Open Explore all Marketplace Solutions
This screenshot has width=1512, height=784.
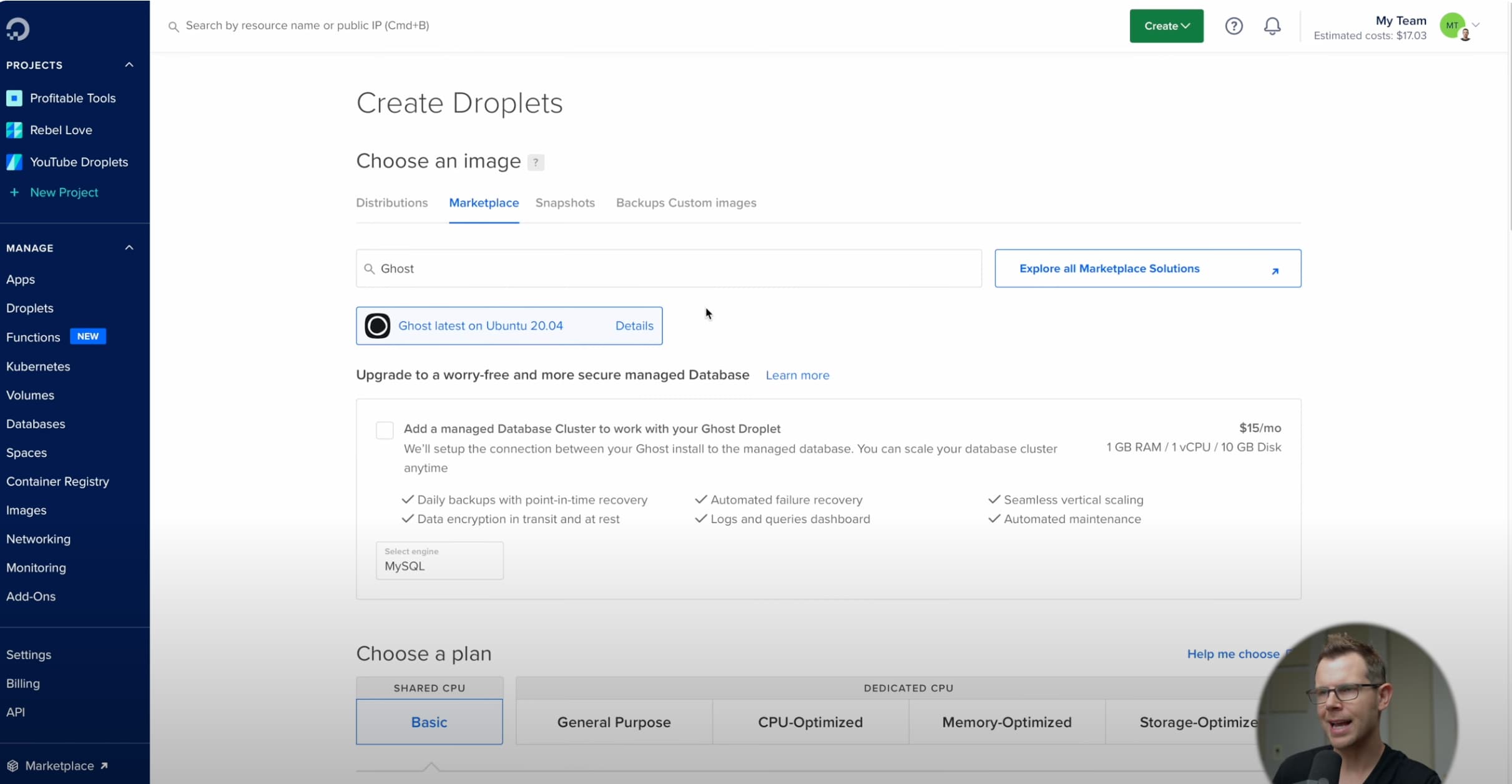(1147, 268)
